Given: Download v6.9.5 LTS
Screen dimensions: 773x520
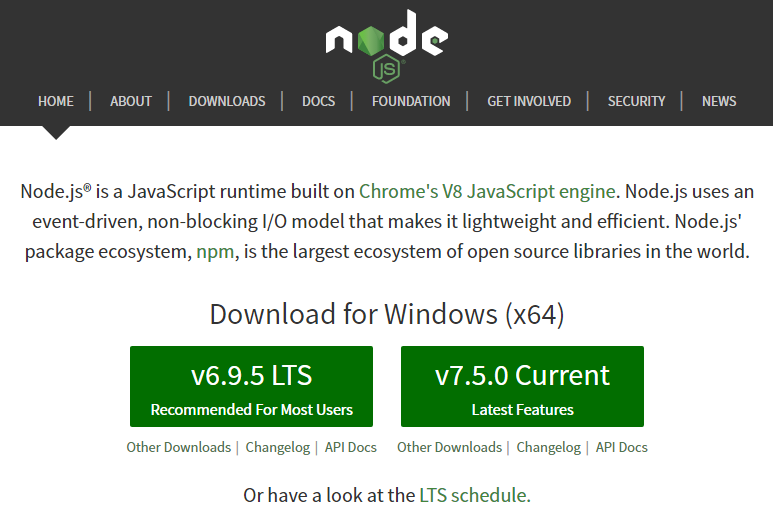Looking at the screenshot, I should [251, 386].
